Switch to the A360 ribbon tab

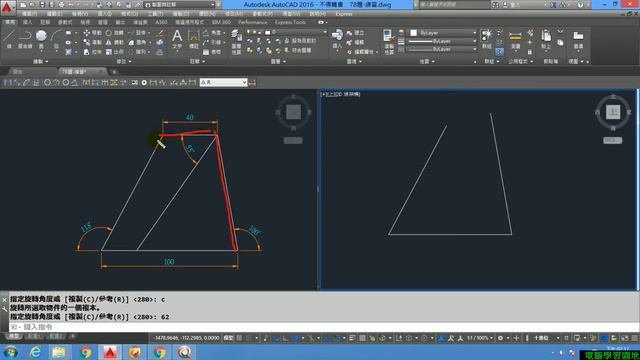pyautogui.click(x=162, y=22)
